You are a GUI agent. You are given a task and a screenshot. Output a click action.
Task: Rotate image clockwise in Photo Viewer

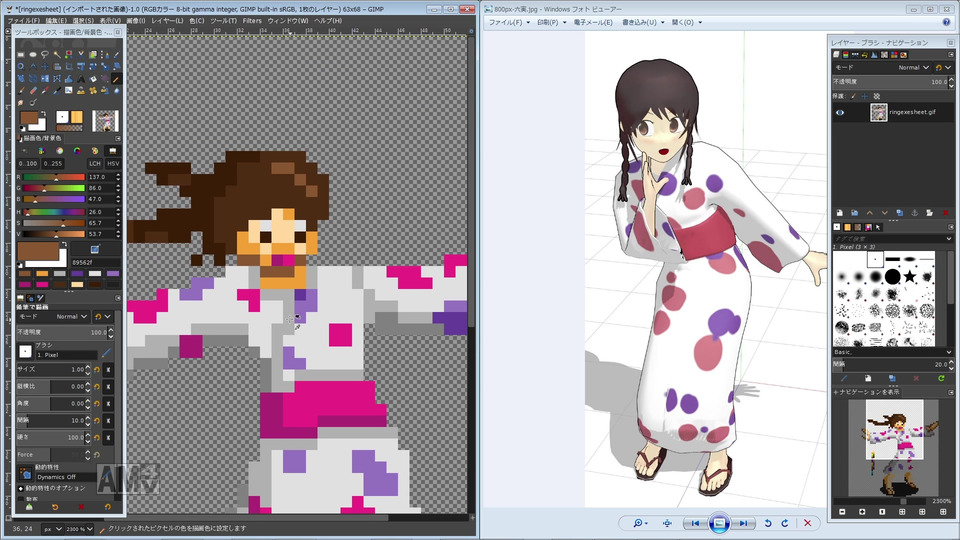click(x=785, y=523)
